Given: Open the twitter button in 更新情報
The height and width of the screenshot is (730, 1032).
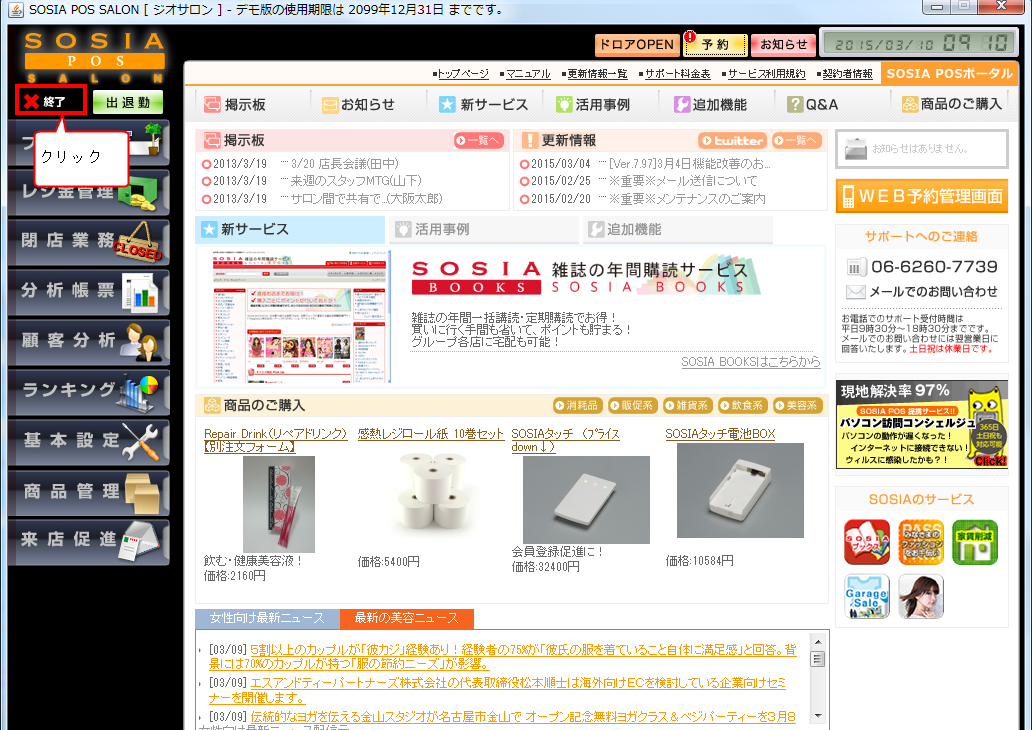Looking at the screenshot, I should [732, 141].
